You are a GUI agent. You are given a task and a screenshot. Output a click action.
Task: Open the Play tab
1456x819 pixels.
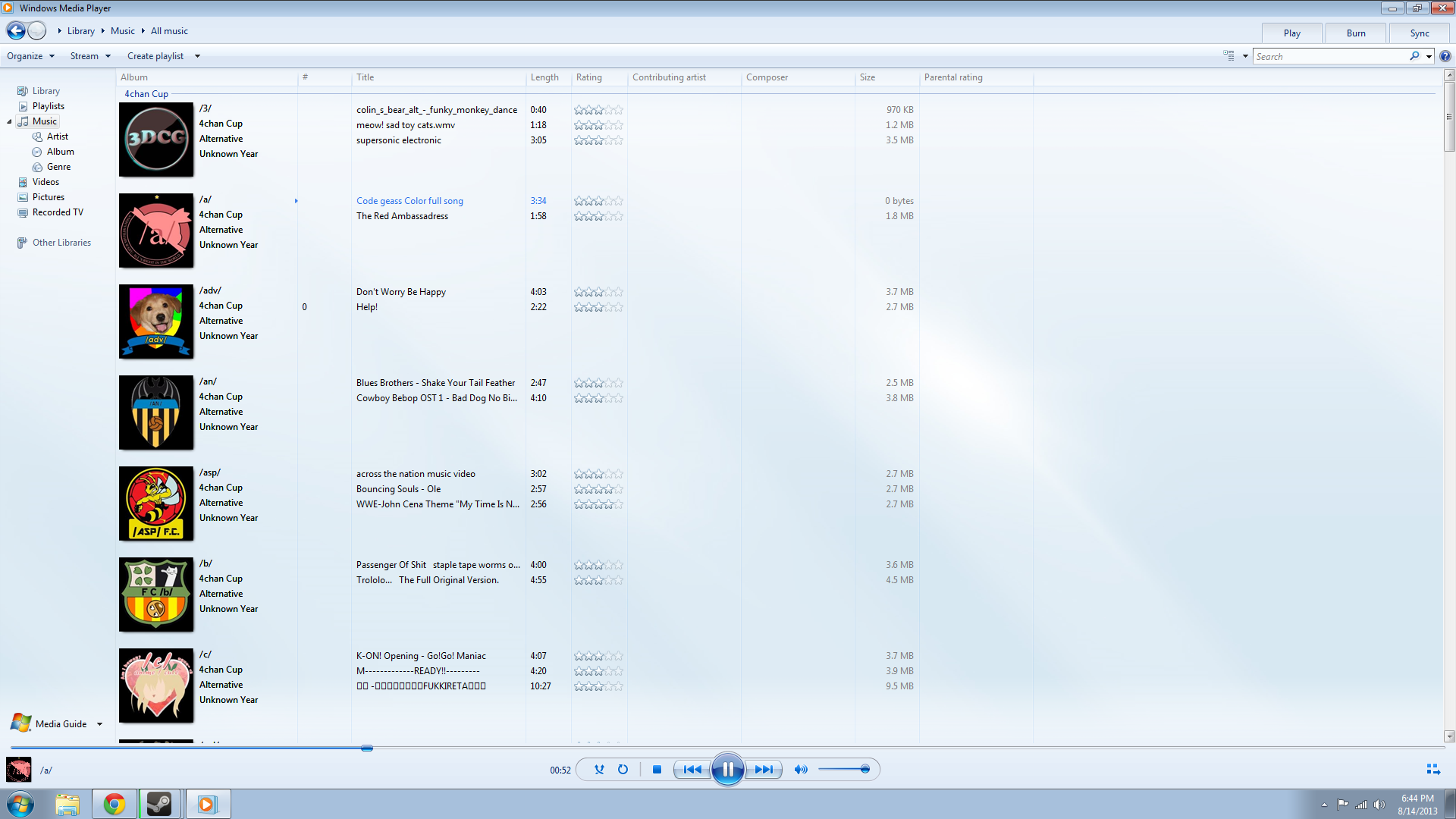1292,33
